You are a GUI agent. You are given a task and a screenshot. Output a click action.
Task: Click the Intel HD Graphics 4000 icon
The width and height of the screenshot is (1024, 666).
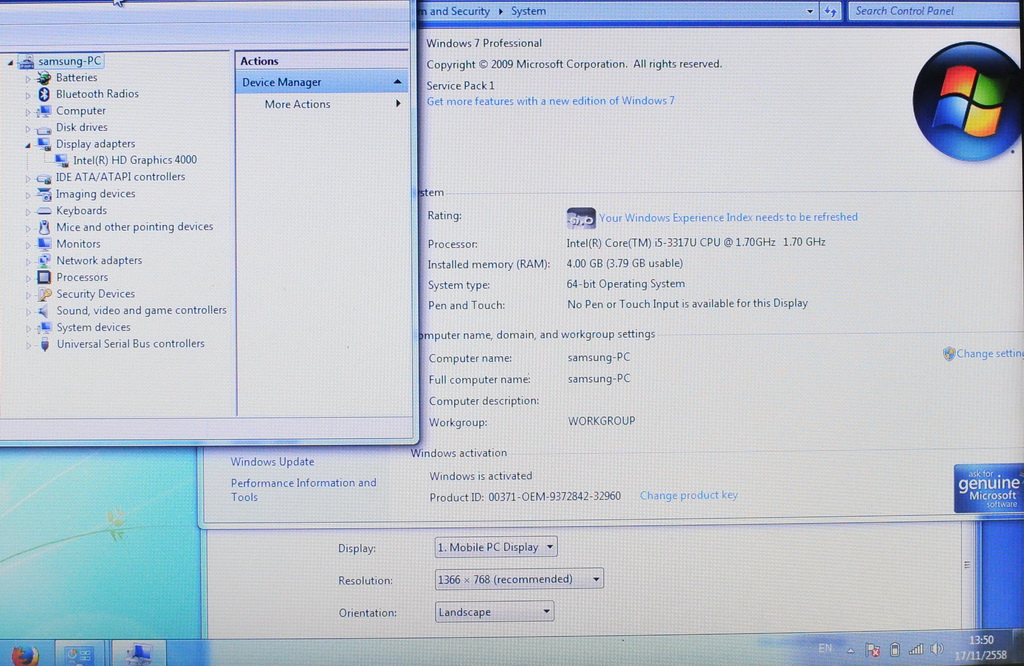[x=61, y=161]
